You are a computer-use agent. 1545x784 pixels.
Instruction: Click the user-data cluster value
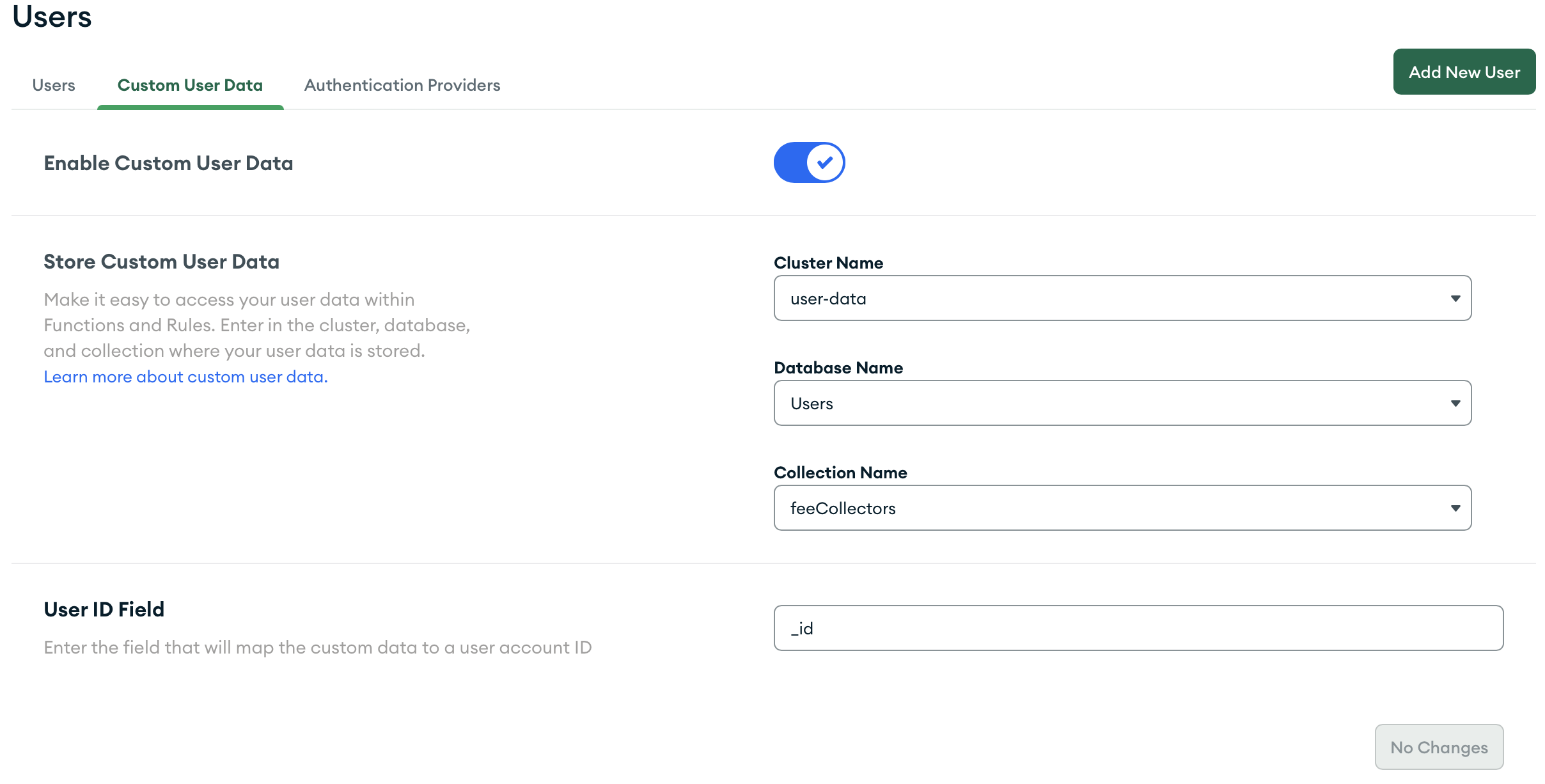(x=828, y=299)
